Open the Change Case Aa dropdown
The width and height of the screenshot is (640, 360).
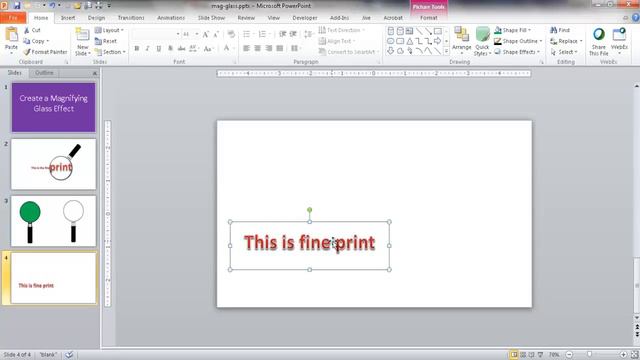coord(209,49)
